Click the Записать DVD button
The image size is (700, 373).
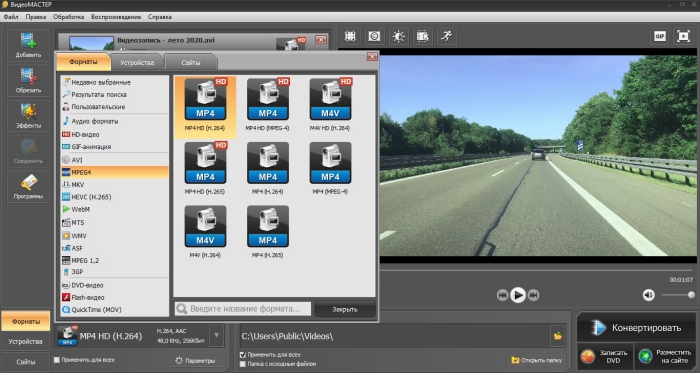(x=604, y=356)
